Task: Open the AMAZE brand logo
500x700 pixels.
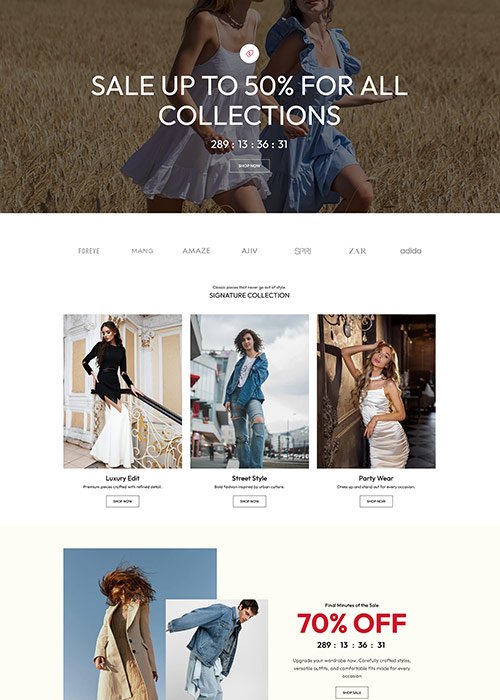Action: tap(196, 251)
